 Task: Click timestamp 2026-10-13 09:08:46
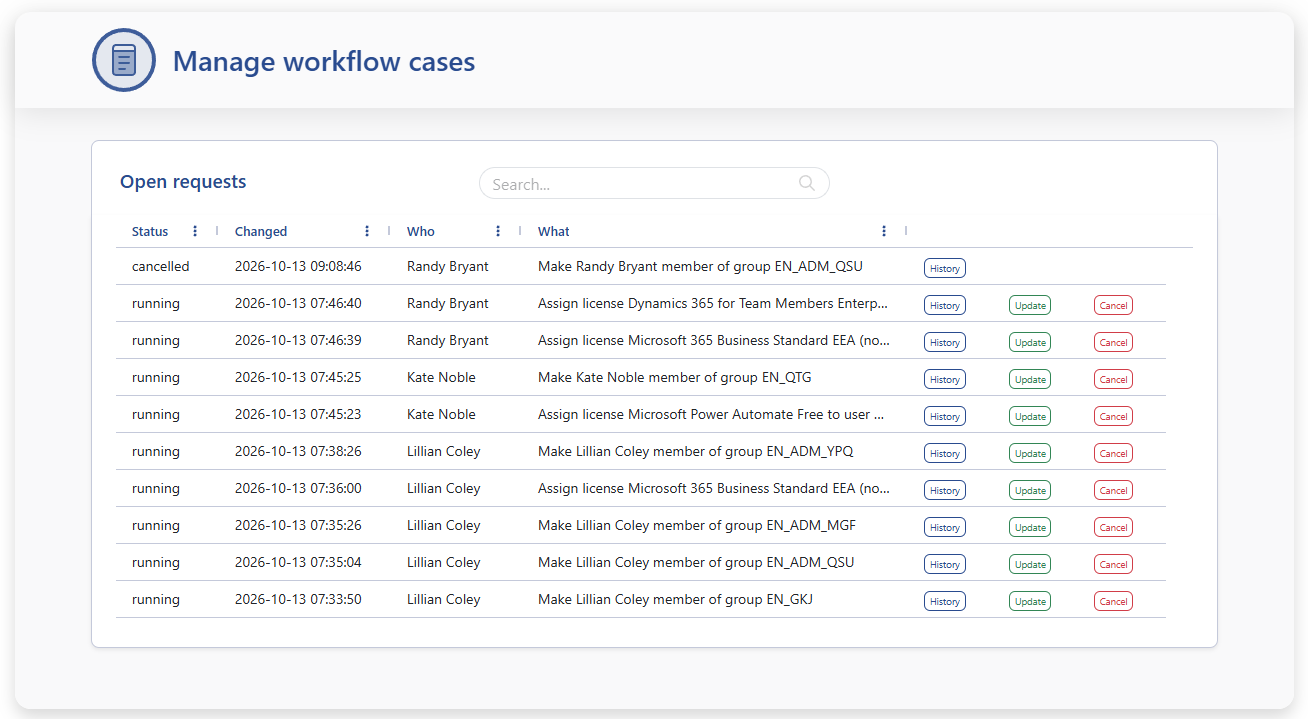click(x=298, y=266)
